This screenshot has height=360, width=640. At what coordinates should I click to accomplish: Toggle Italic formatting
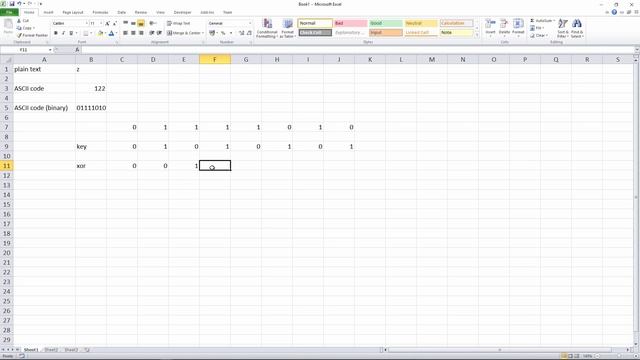pos(63,33)
